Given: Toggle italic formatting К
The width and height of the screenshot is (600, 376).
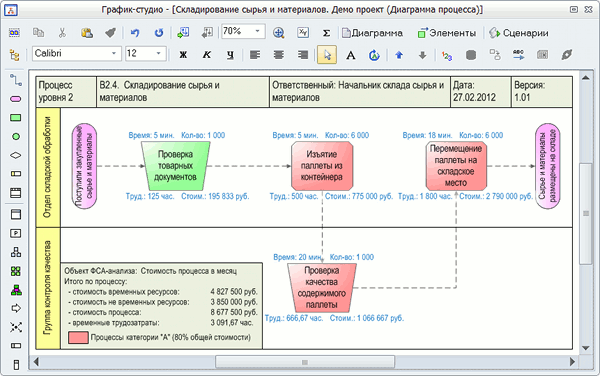Looking at the screenshot, I should (207, 55).
